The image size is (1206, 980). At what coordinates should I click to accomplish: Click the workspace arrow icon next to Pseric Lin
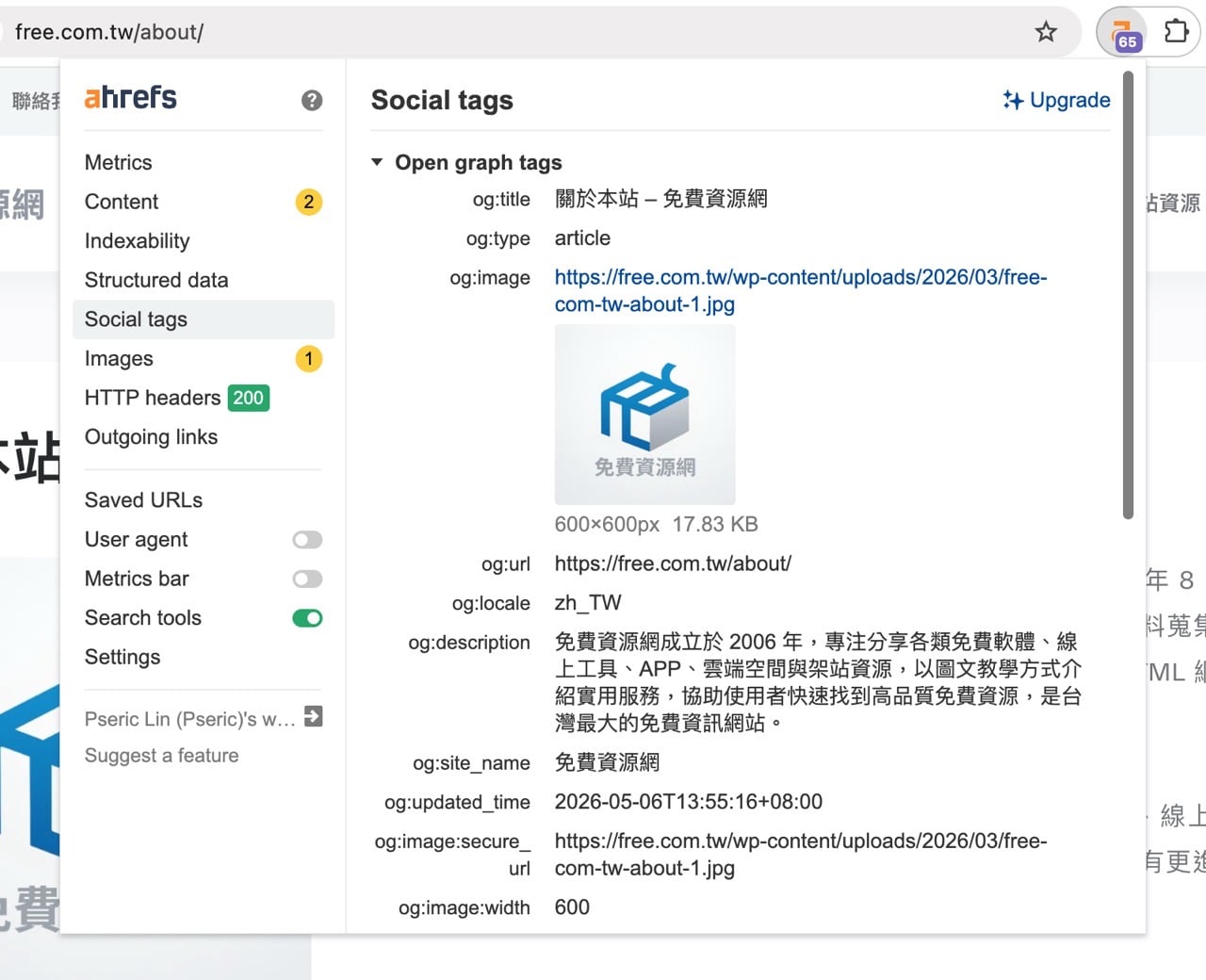314,716
